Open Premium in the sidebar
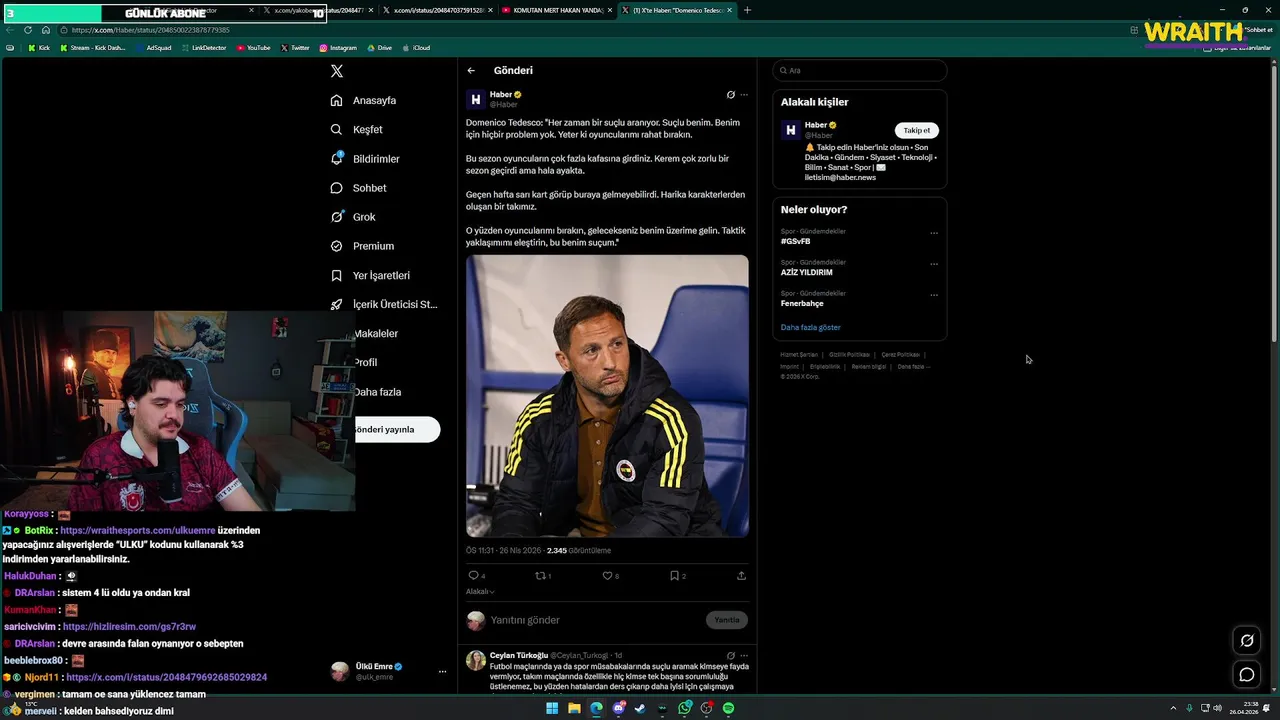The image size is (1280, 720). pyautogui.click(x=362, y=245)
